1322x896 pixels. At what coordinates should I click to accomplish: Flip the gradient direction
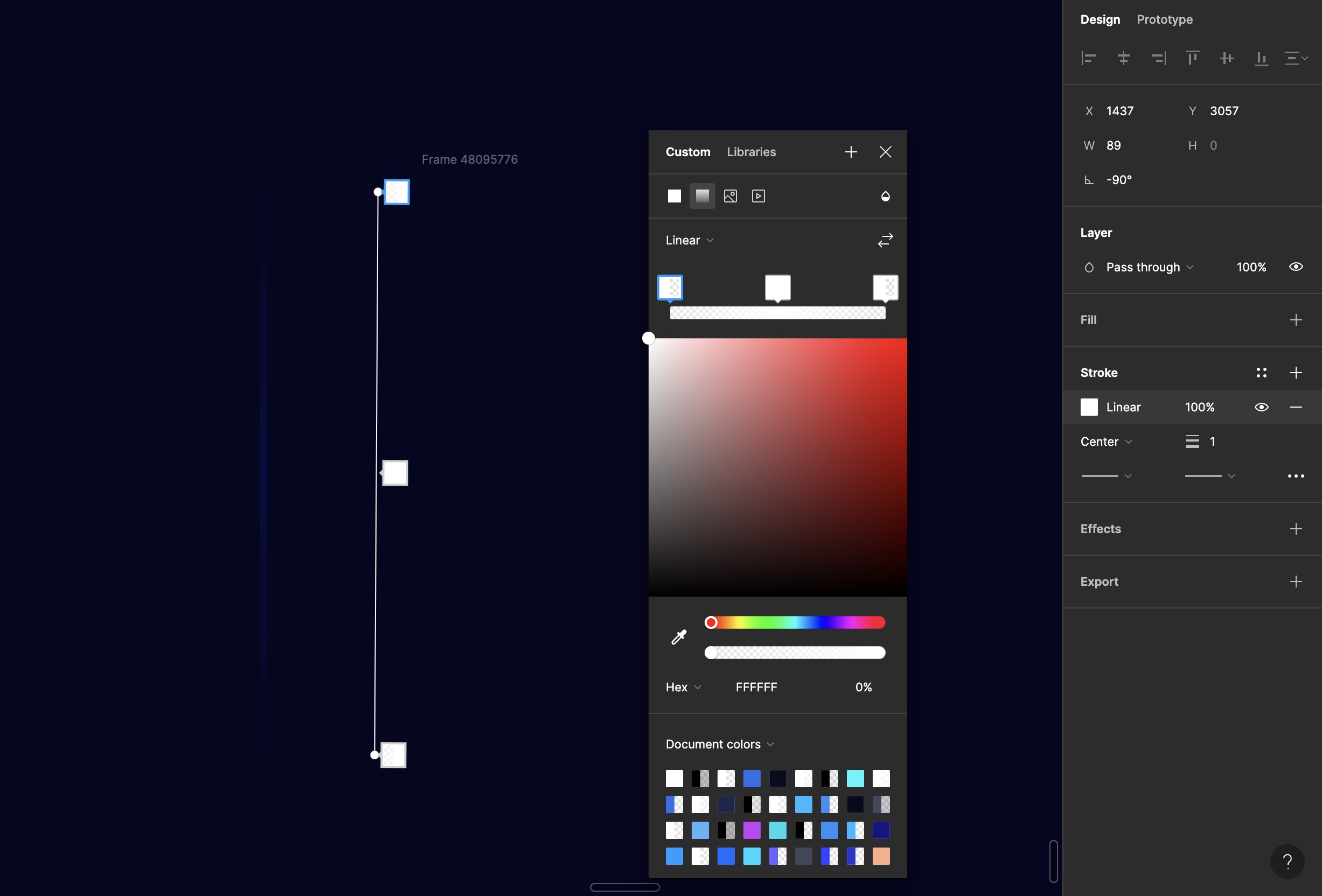885,240
